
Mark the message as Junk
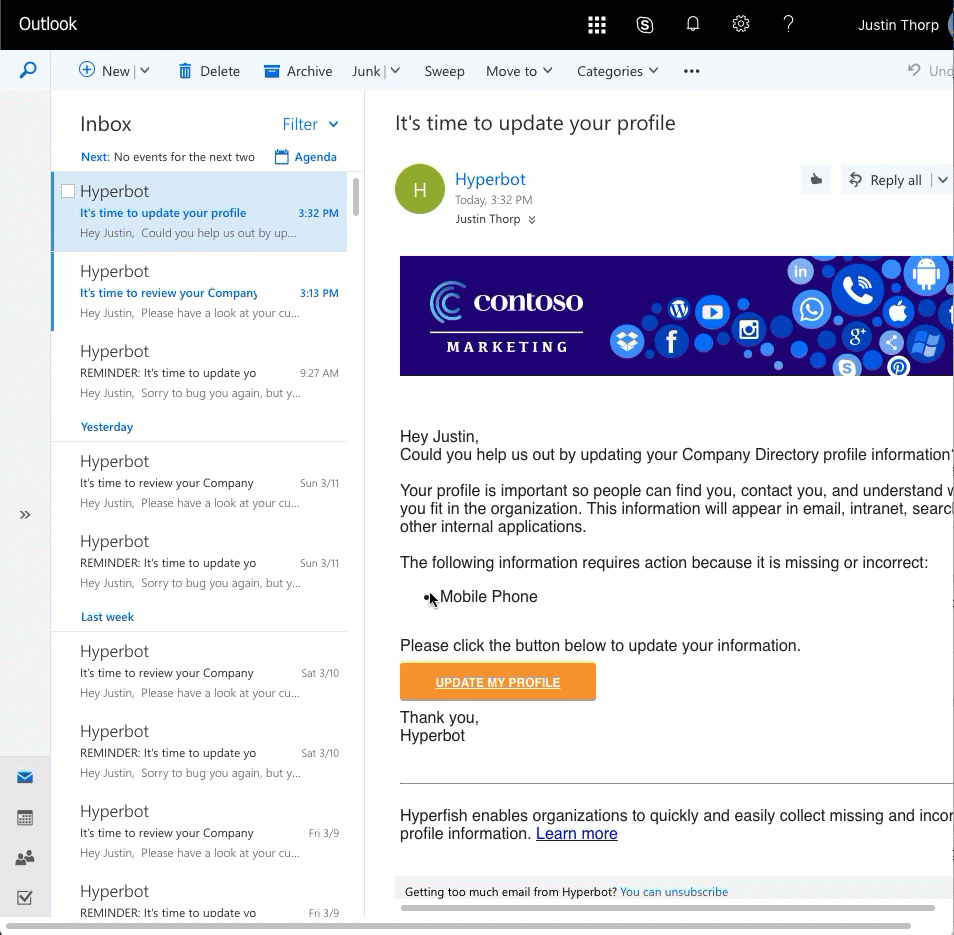tap(366, 71)
